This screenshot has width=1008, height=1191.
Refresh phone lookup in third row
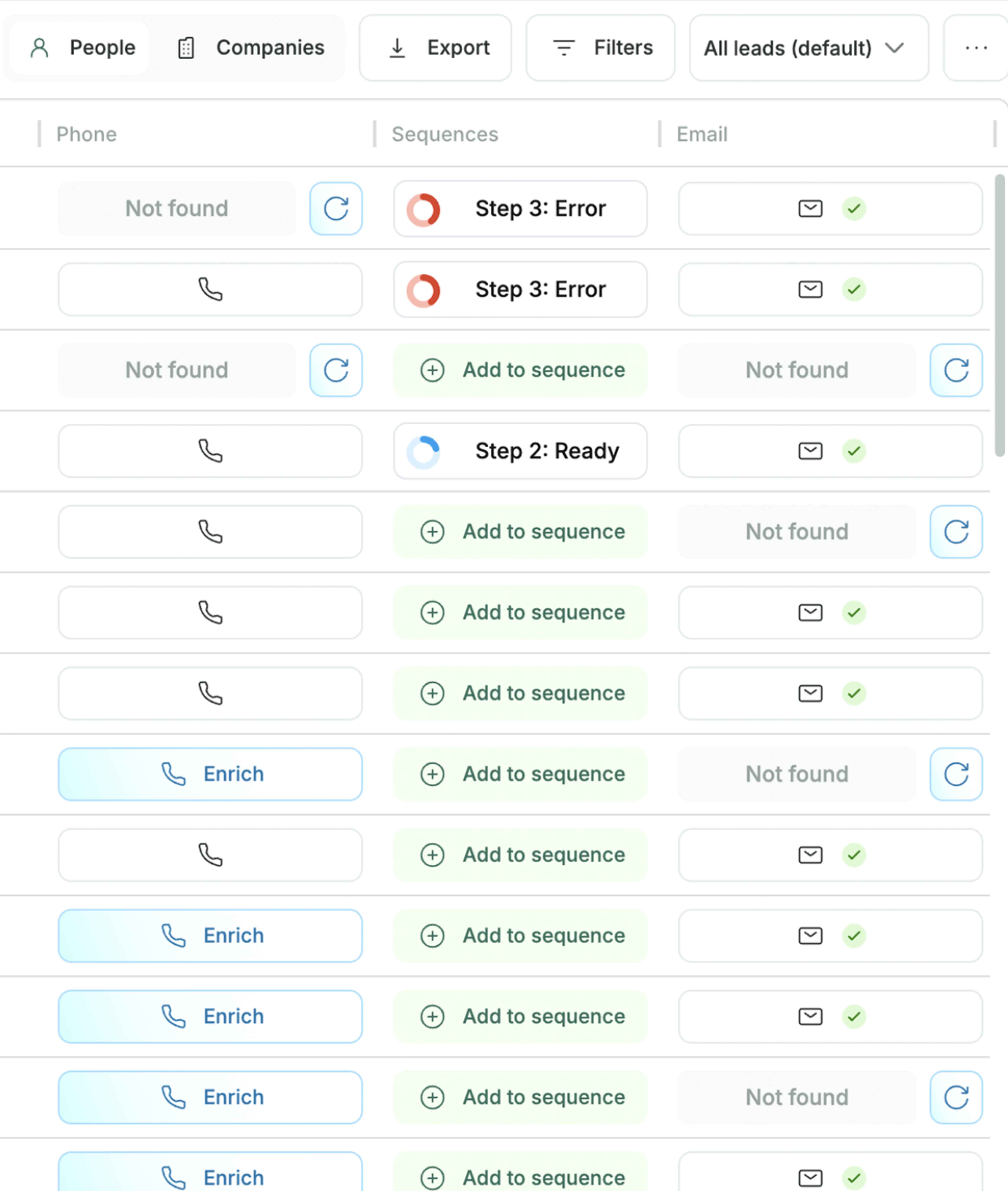335,370
